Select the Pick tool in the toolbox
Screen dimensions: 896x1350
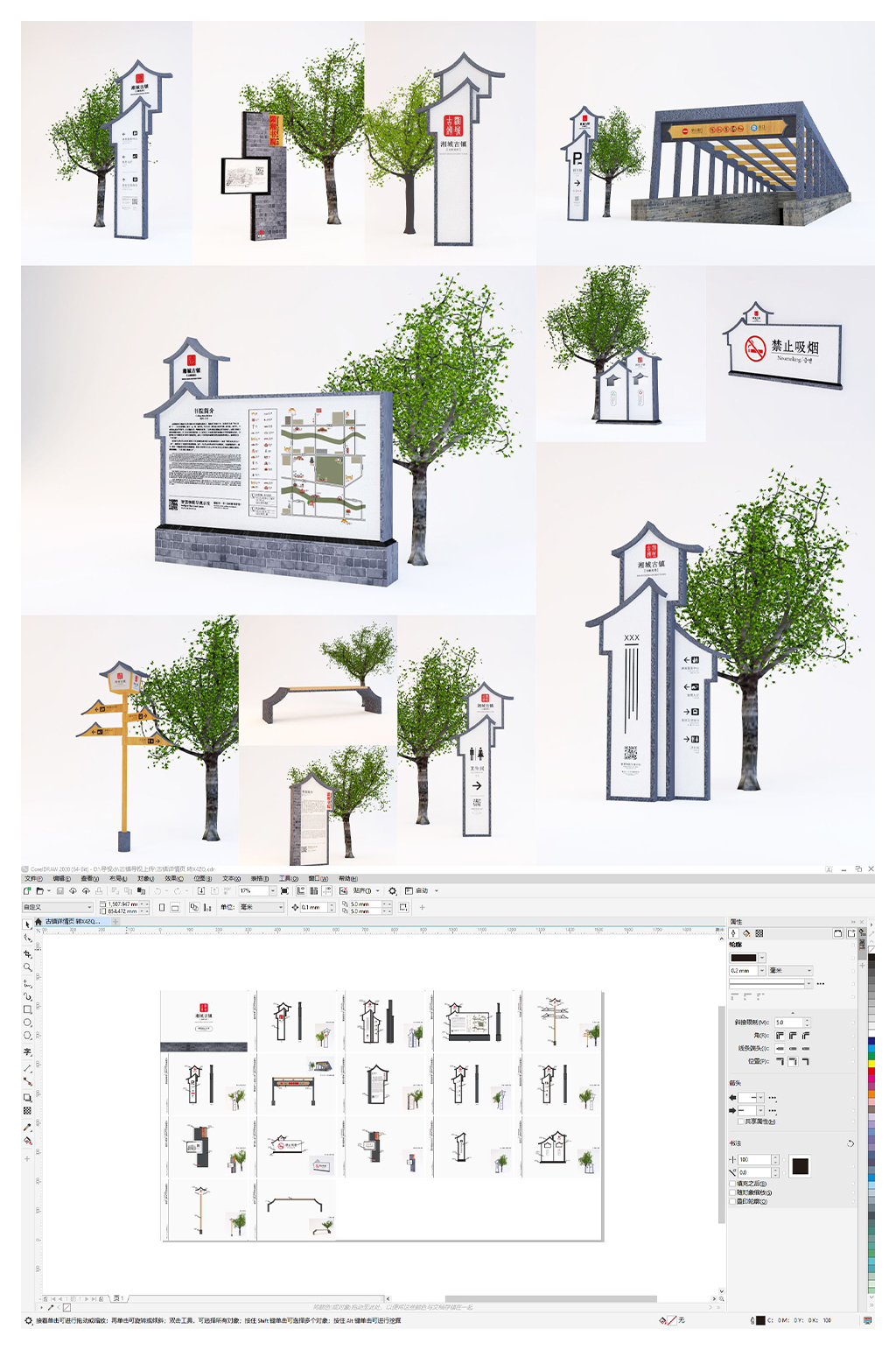27,924
